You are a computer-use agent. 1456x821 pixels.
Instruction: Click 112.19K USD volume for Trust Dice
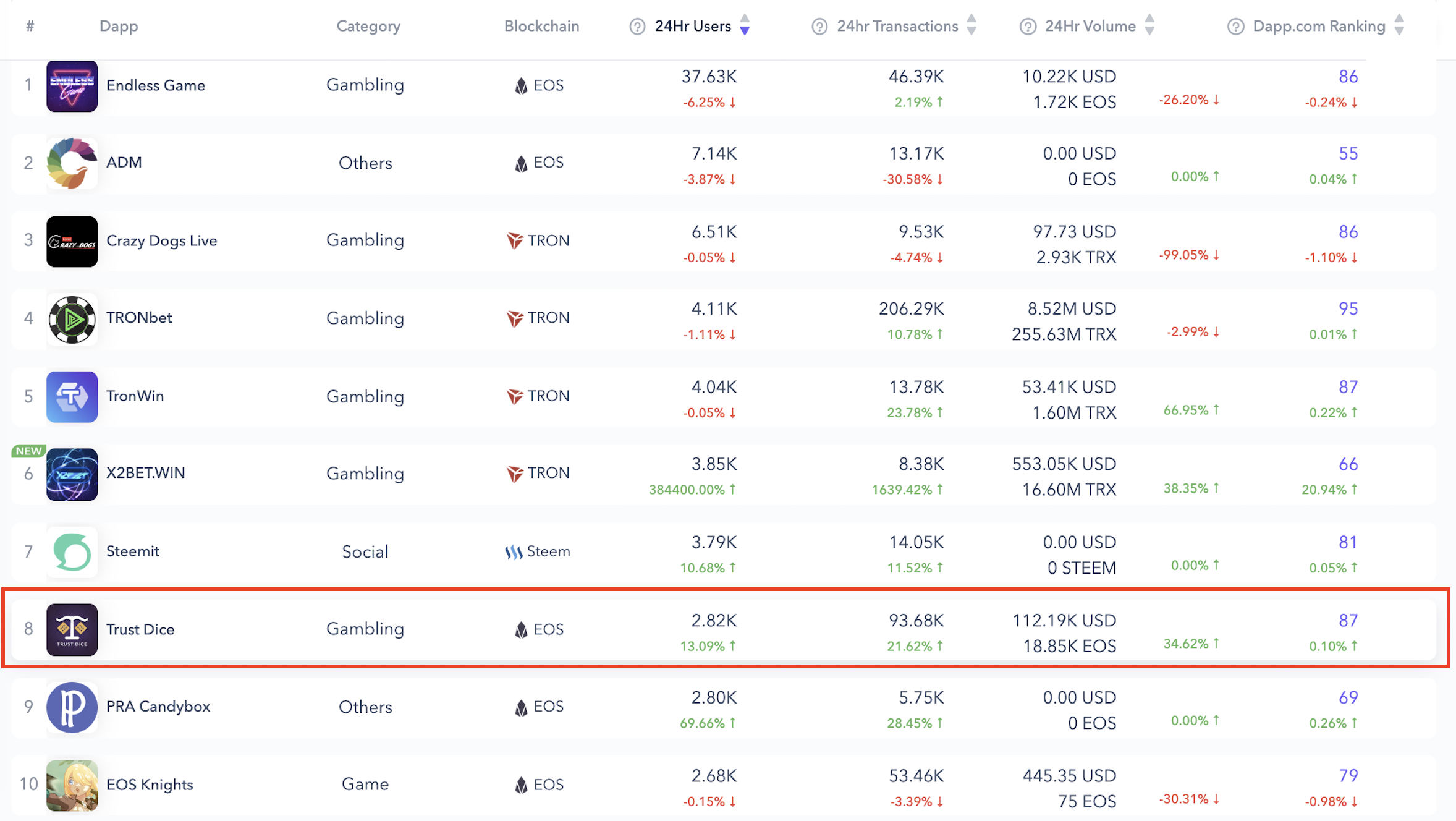click(x=1064, y=621)
